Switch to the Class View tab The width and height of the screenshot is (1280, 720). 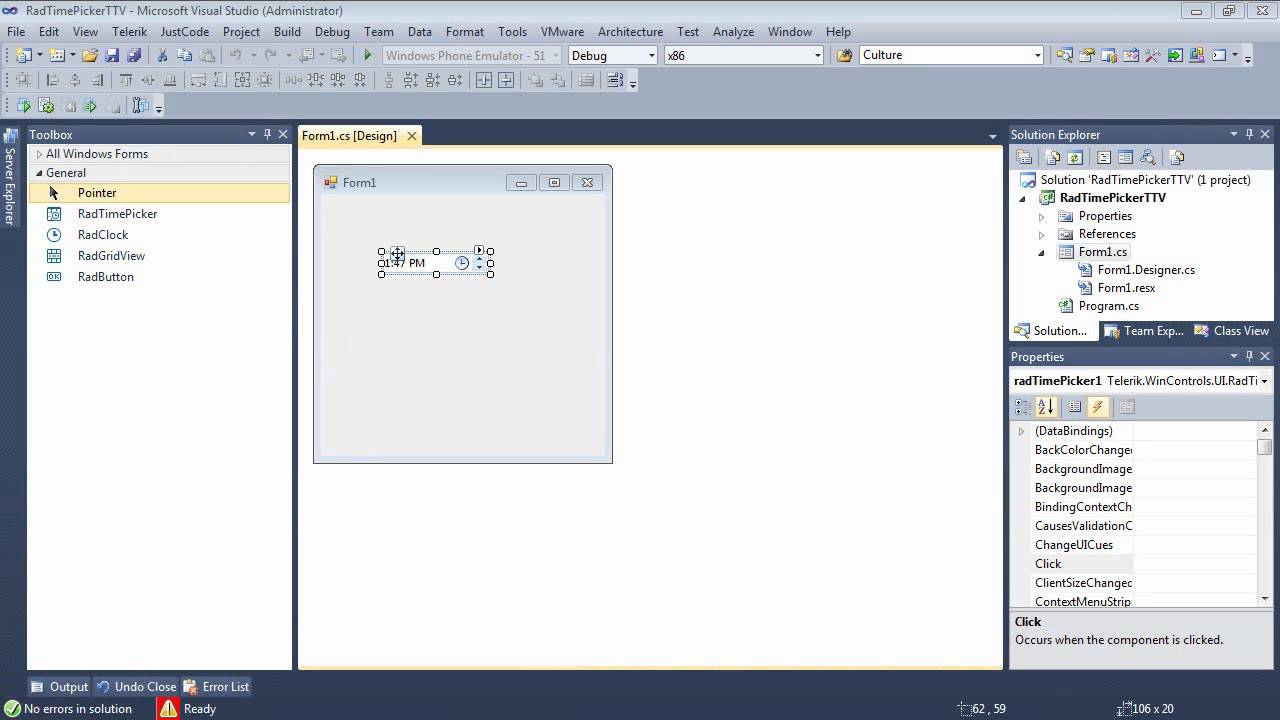pyautogui.click(x=1232, y=331)
